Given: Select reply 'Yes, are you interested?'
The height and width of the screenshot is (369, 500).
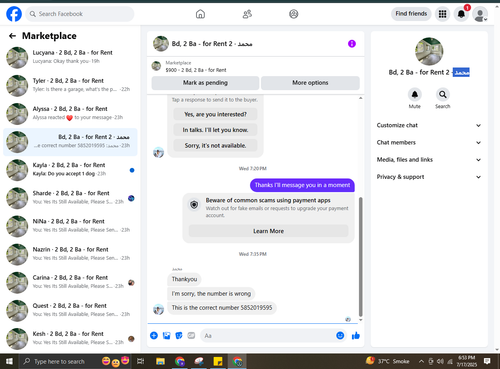Looking at the screenshot, I should point(215,114).
